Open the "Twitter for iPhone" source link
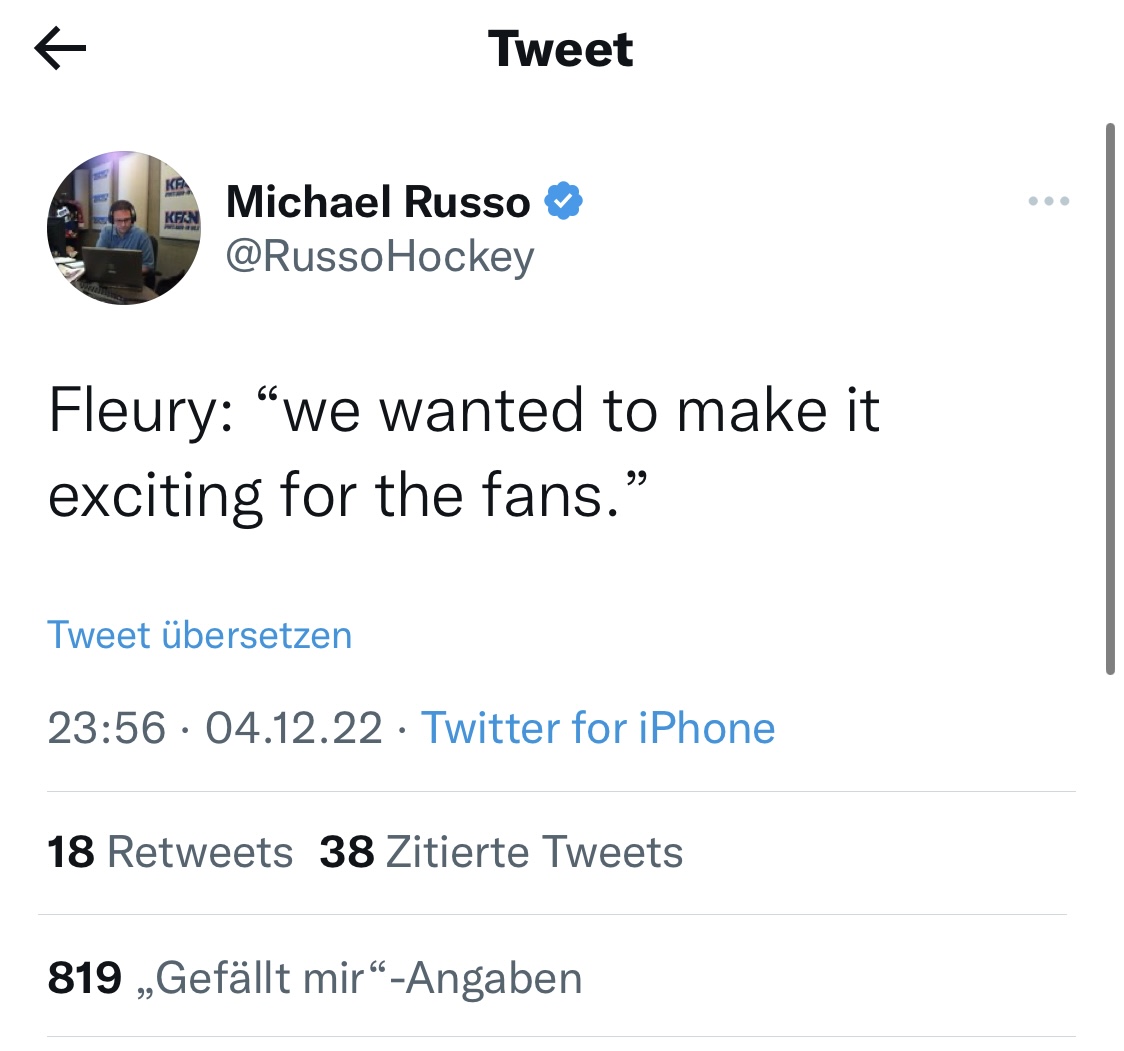1124x1051 pixels. (598, 728)
